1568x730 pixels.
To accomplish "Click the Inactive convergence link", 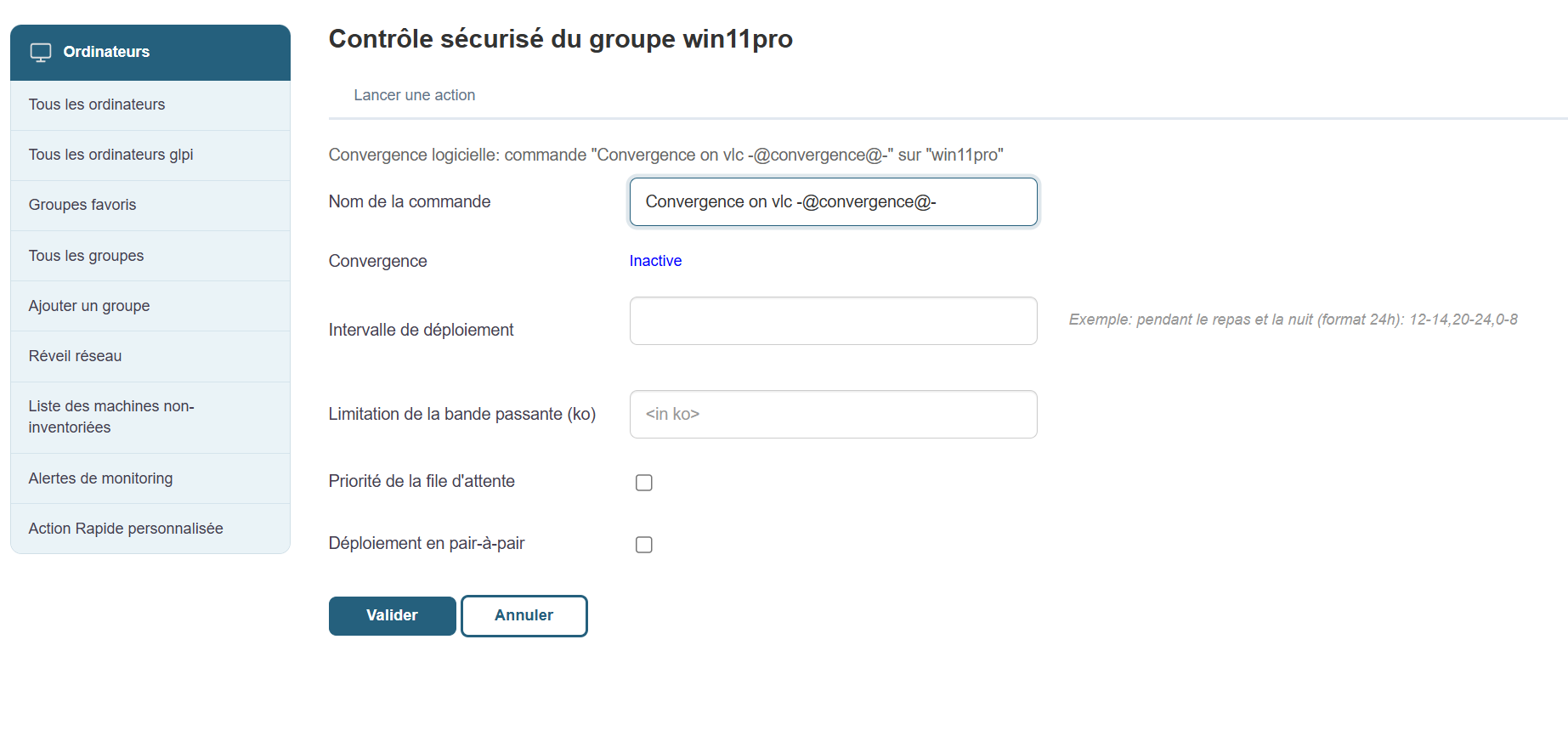I will [655, 261].
